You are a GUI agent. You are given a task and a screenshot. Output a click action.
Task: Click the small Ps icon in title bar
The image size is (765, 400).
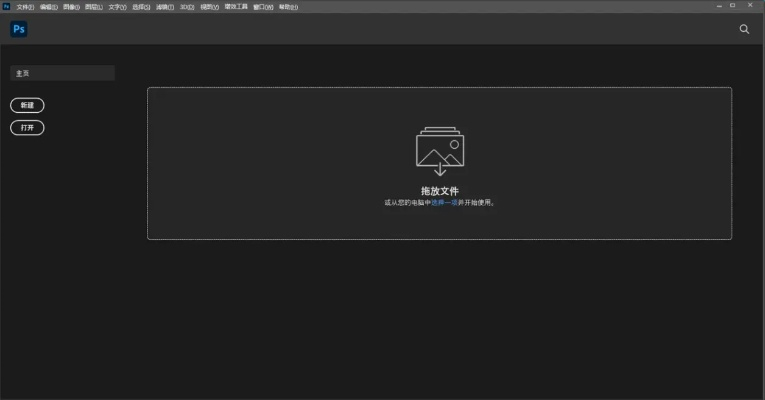click(6, 6)
